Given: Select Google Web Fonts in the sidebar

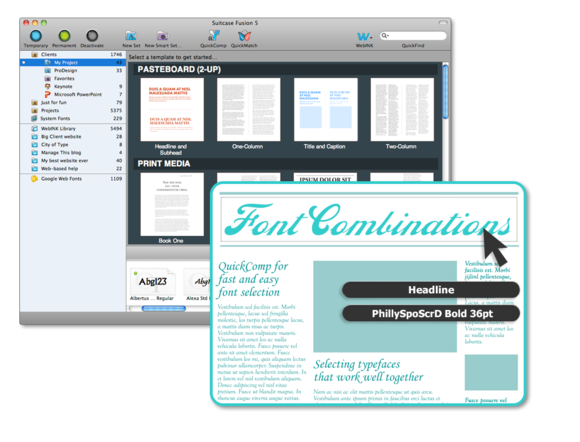Looking at the screenshot, I should [73, 179].
